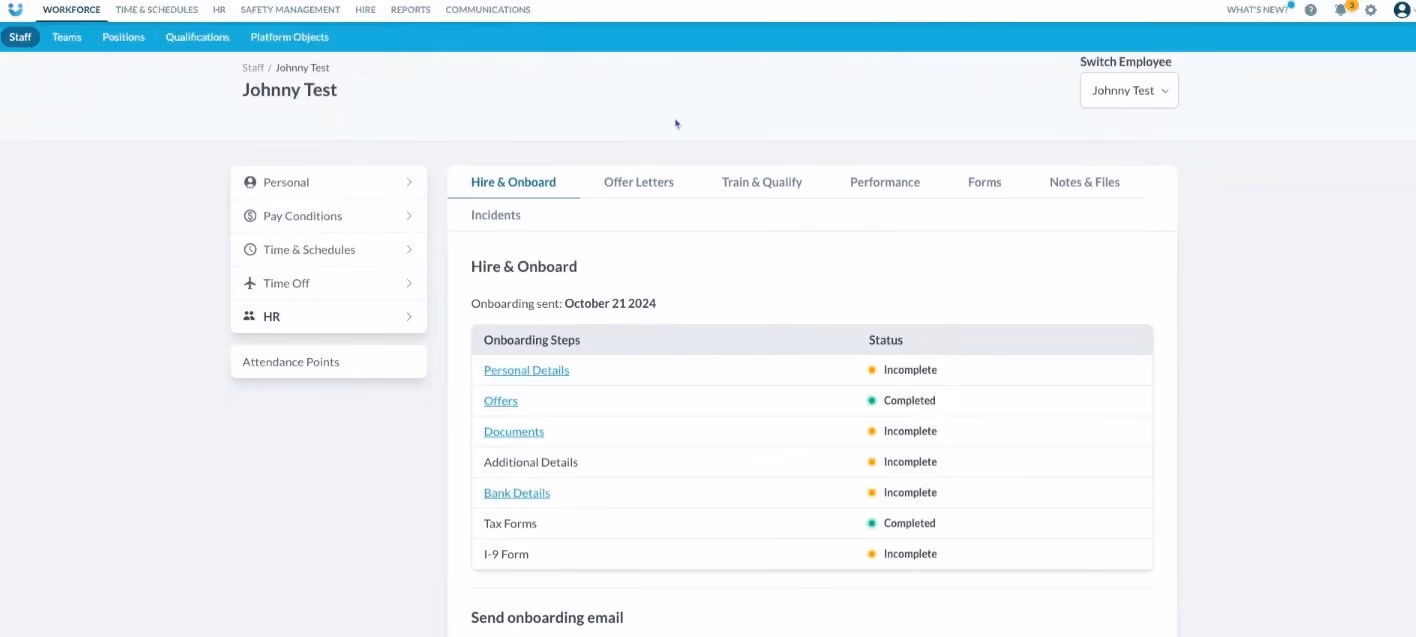Open the HIRE top menu
1416x637 pixels.
(x=365, y=10)
